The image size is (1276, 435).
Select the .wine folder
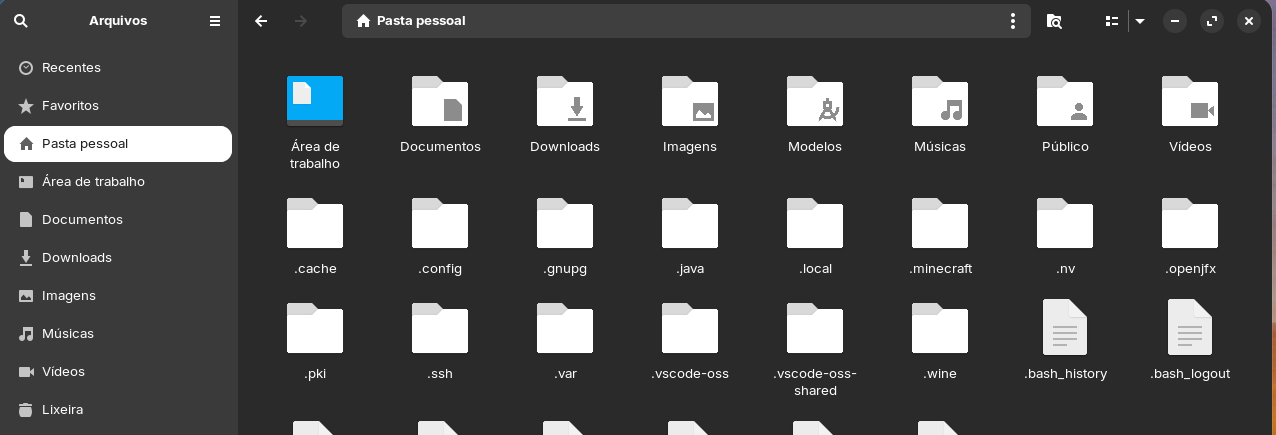point(940,328)
